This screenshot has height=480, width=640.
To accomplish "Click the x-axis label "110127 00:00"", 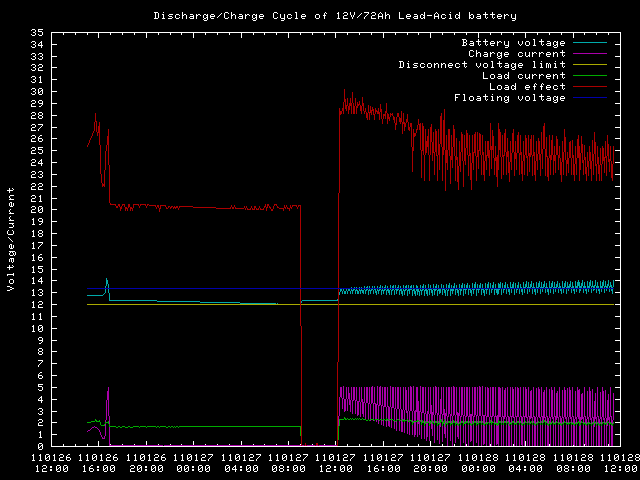I will [195, 461].
